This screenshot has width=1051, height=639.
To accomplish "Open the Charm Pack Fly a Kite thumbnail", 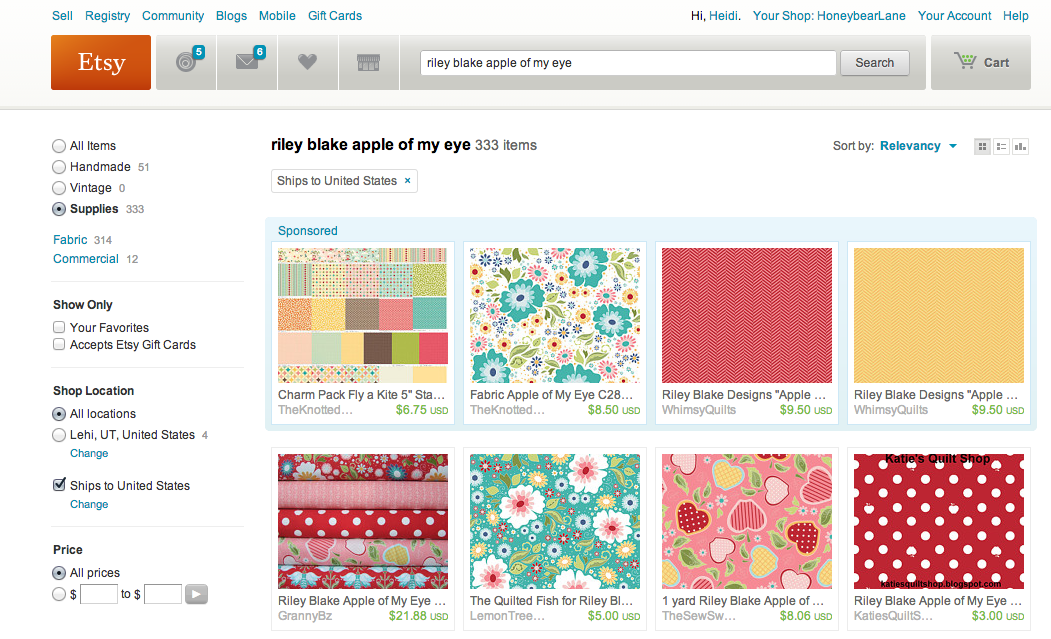I will (363, 315).
